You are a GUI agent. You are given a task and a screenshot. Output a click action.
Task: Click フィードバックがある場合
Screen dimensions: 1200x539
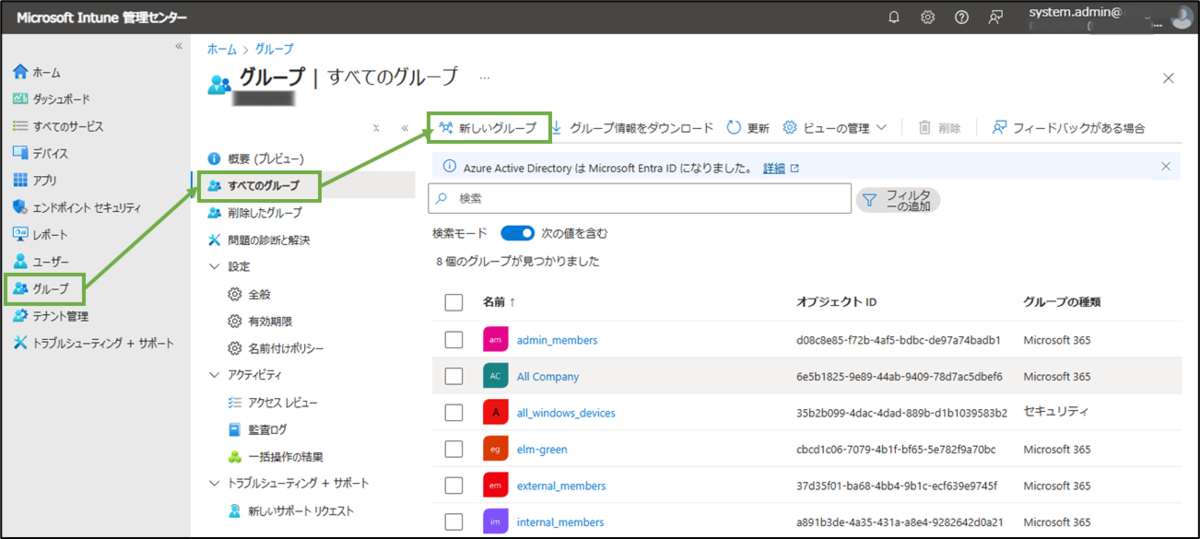click(1069, 128)
